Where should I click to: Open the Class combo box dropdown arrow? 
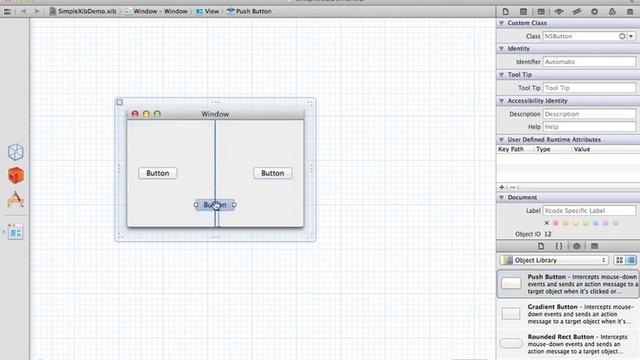(x=631, y=36)
